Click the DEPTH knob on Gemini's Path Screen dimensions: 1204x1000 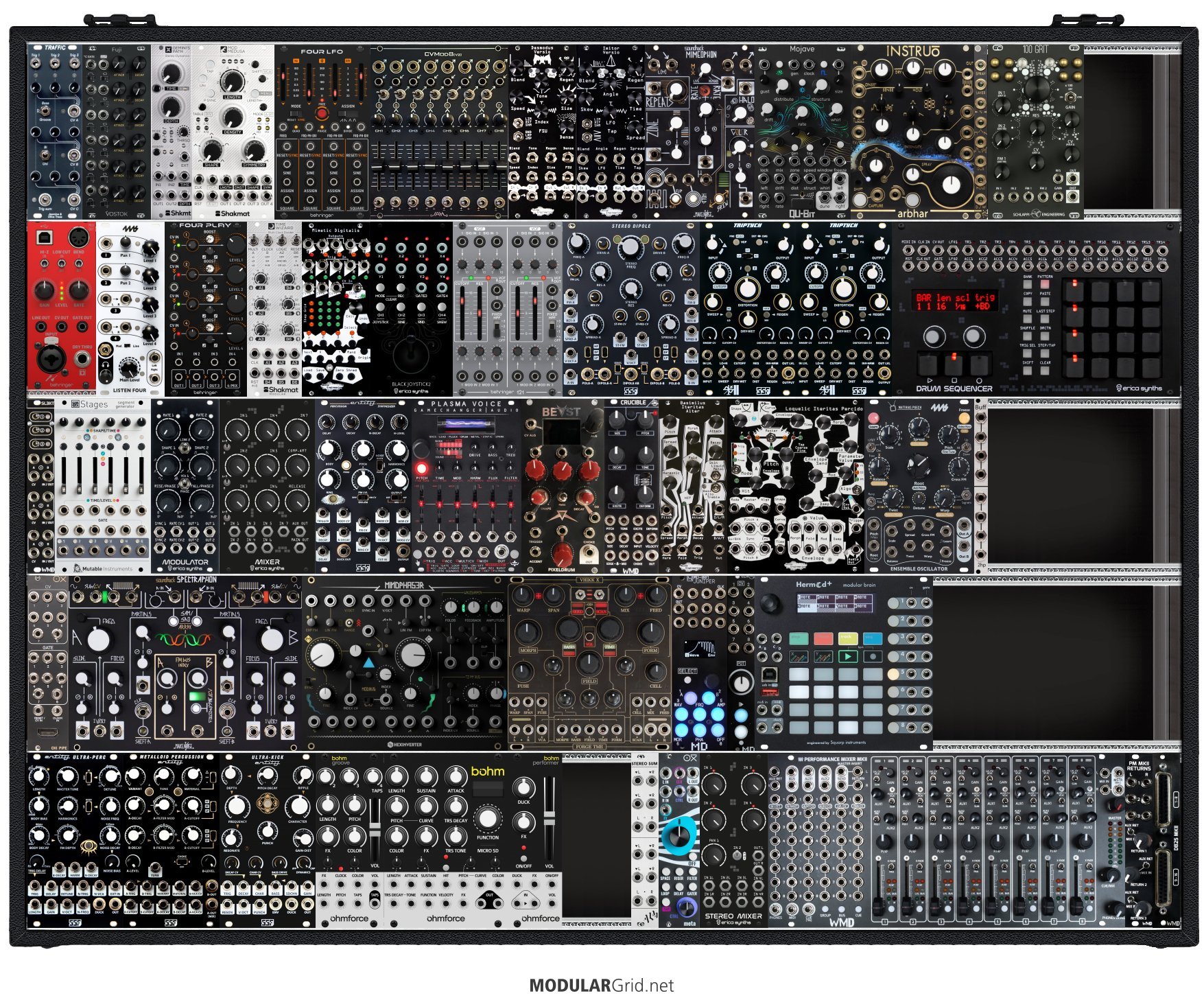[x=171, y=107]
